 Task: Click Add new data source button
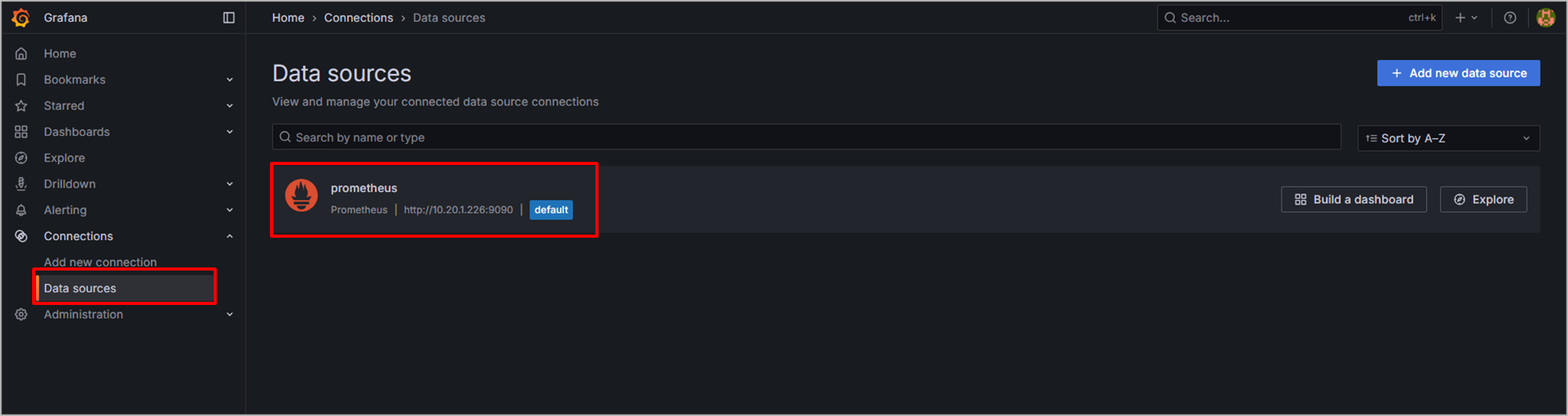coord(1458,74)
